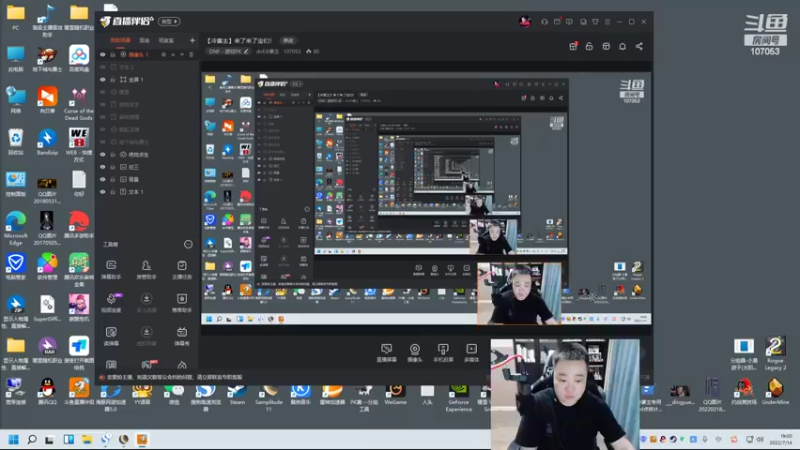Move 摄像头 1 source down with arrow
This screenshot has height=450, width=800.
click(x=182, y=55)
